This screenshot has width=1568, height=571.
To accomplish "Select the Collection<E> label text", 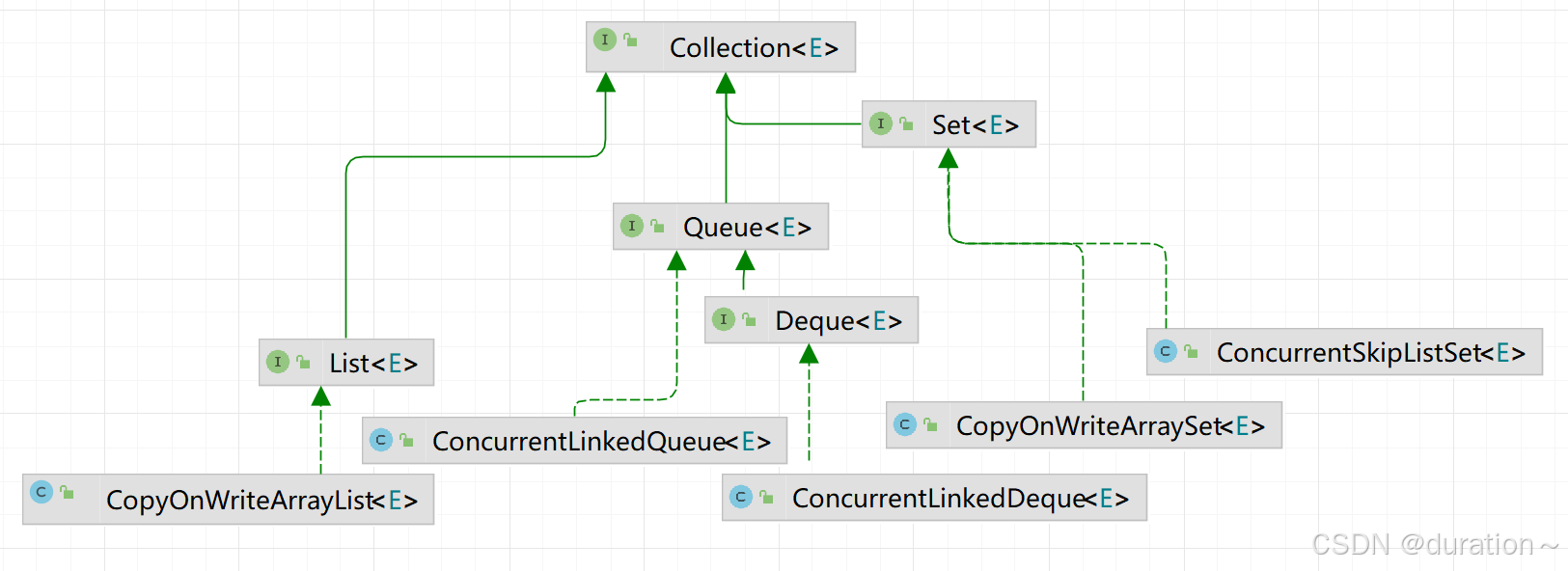I will 755,47.
